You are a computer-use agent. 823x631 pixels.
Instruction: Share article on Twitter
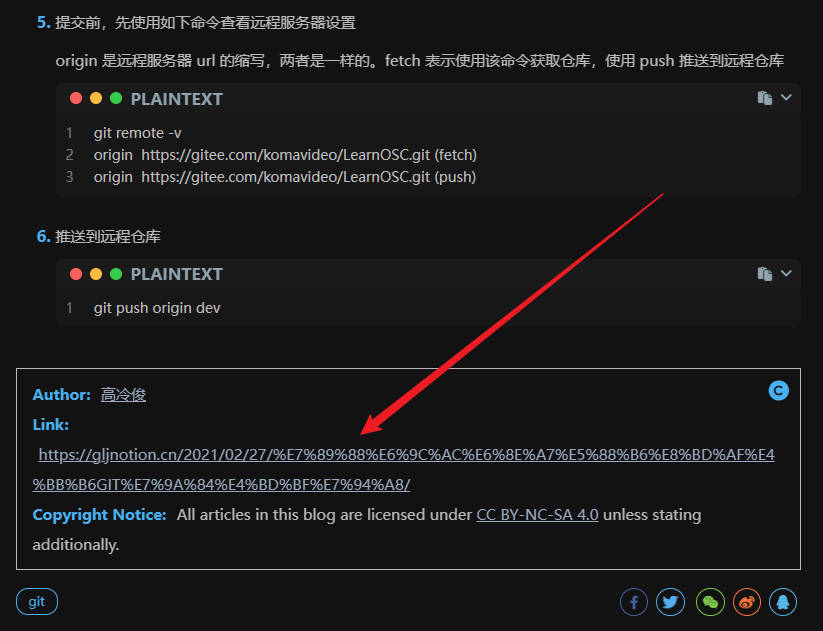[670, 602]
